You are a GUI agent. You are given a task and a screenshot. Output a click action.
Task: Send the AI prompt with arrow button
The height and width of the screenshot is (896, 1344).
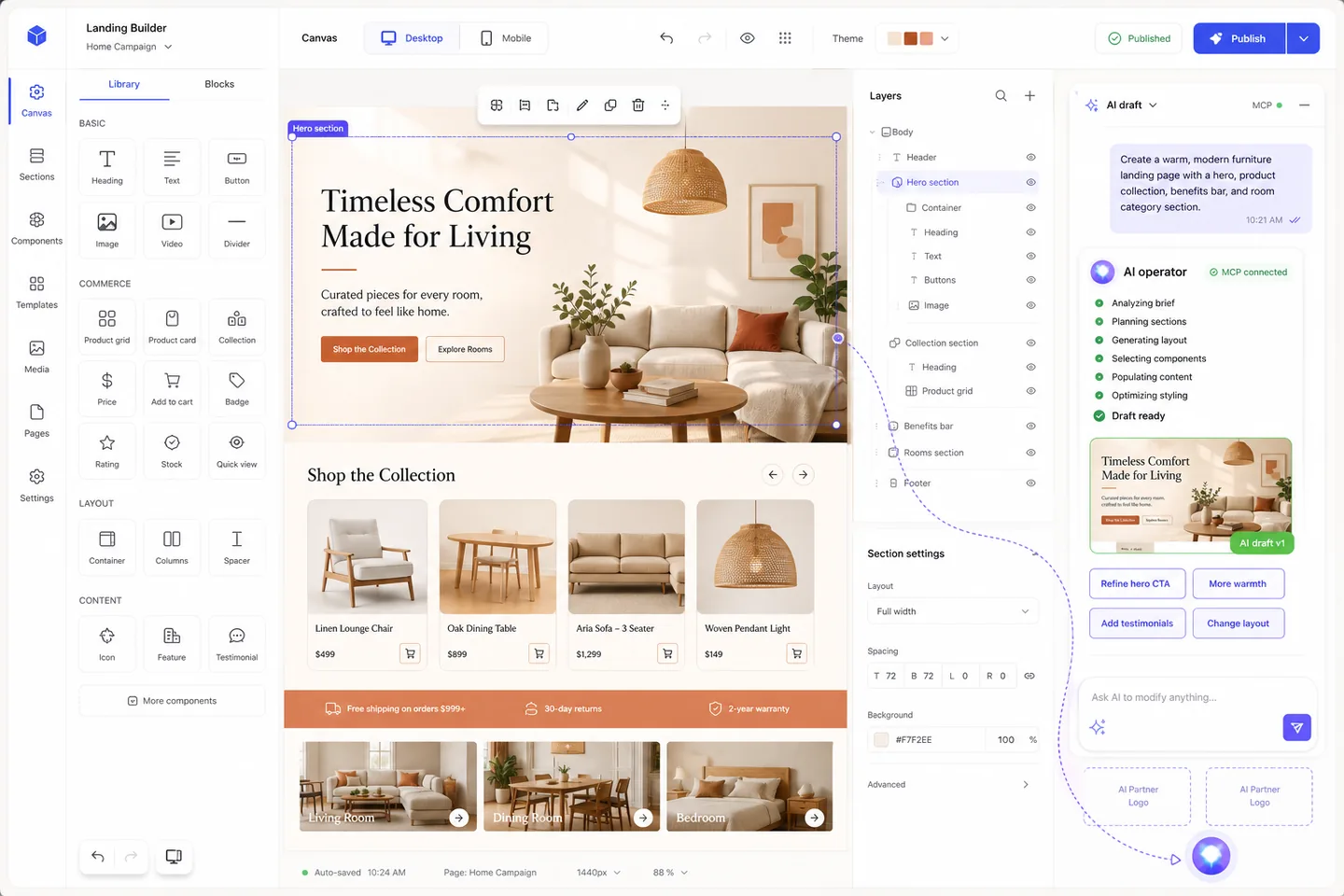pos(1297,727)
